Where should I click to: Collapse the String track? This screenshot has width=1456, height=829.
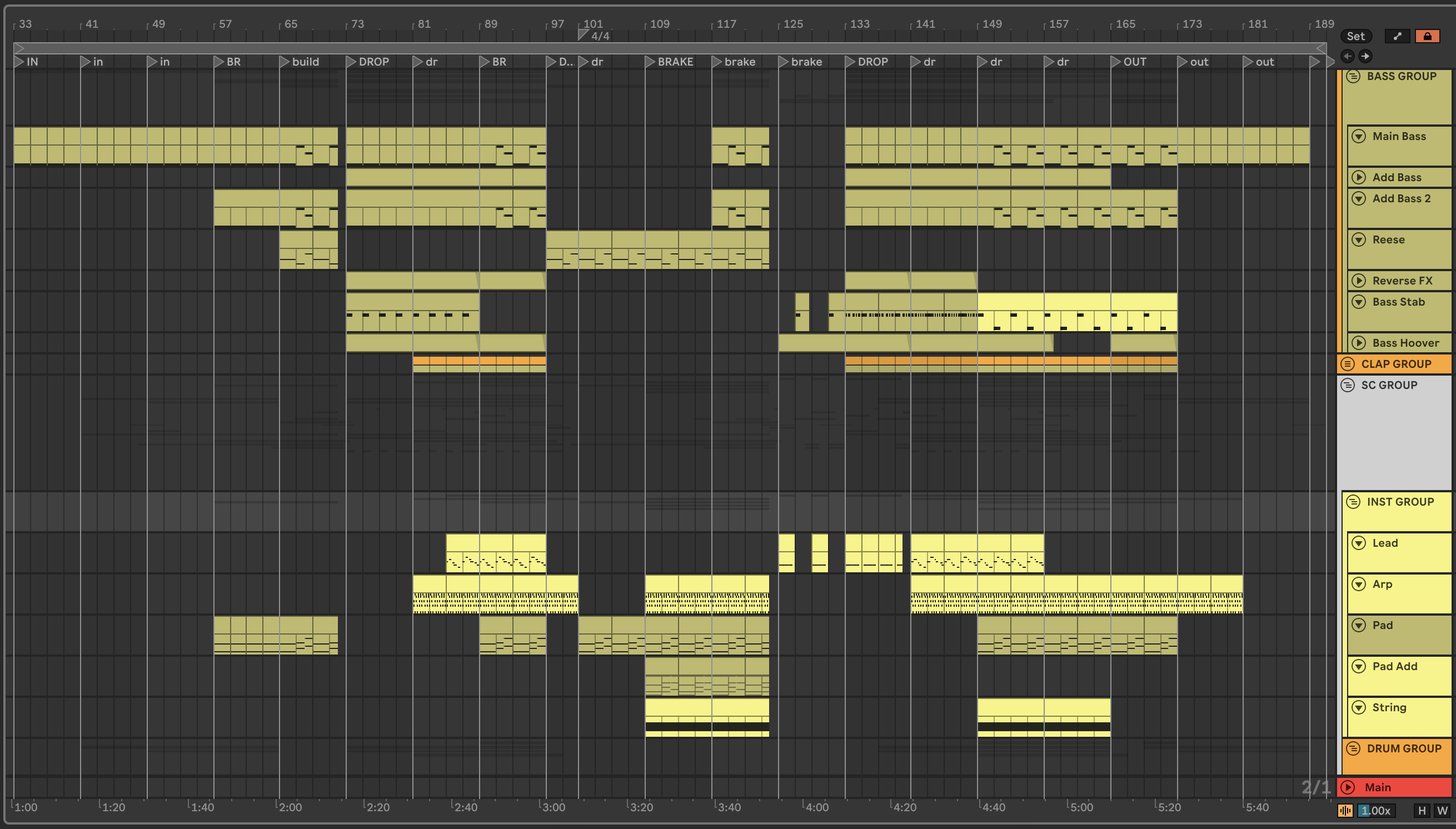pyautogui.click(x=1359, y=707)
